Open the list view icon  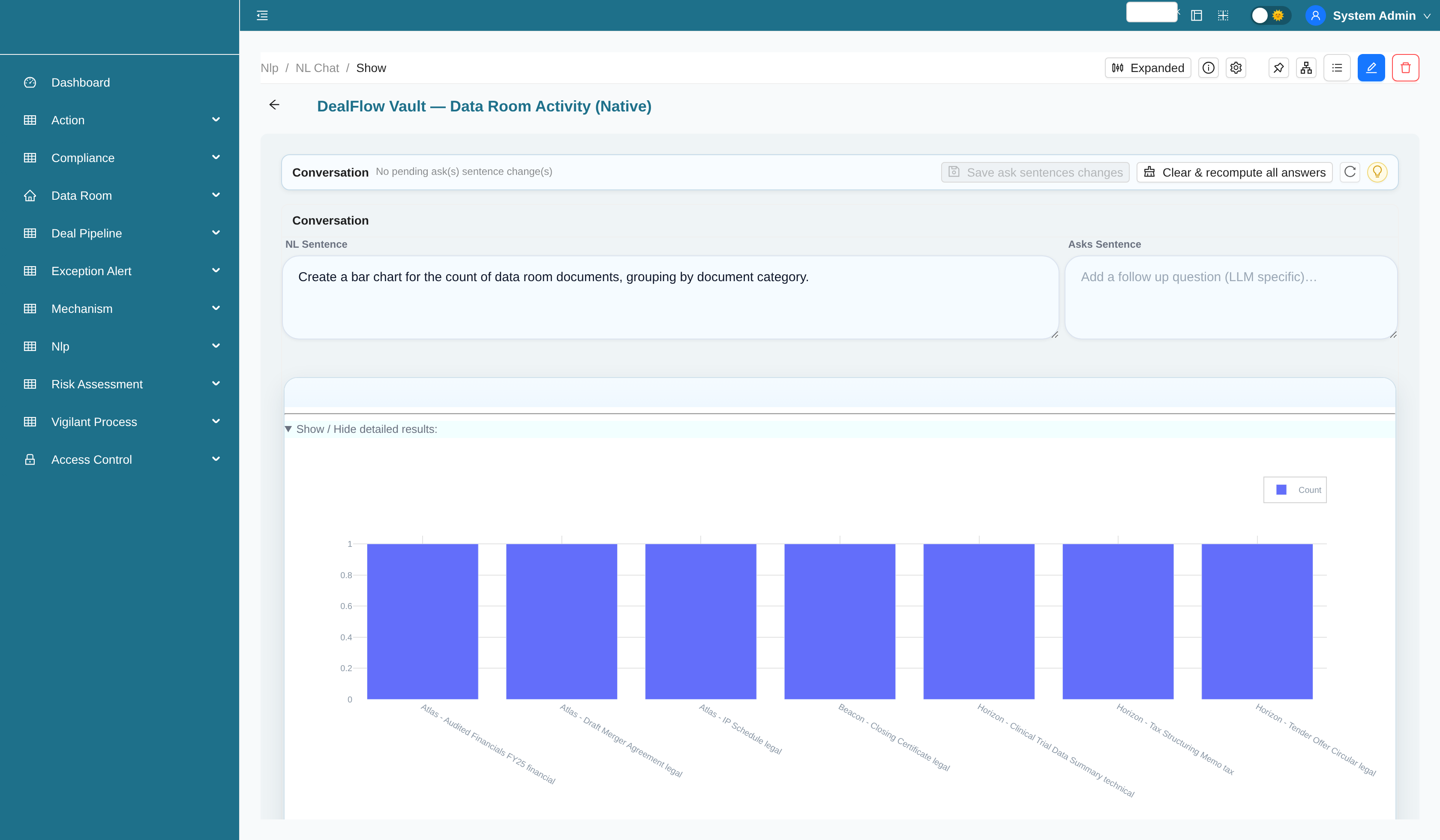click(x=1337, y=68)
